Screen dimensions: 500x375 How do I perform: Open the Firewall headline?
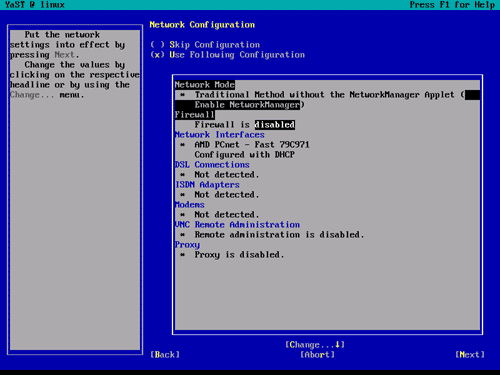195,115
